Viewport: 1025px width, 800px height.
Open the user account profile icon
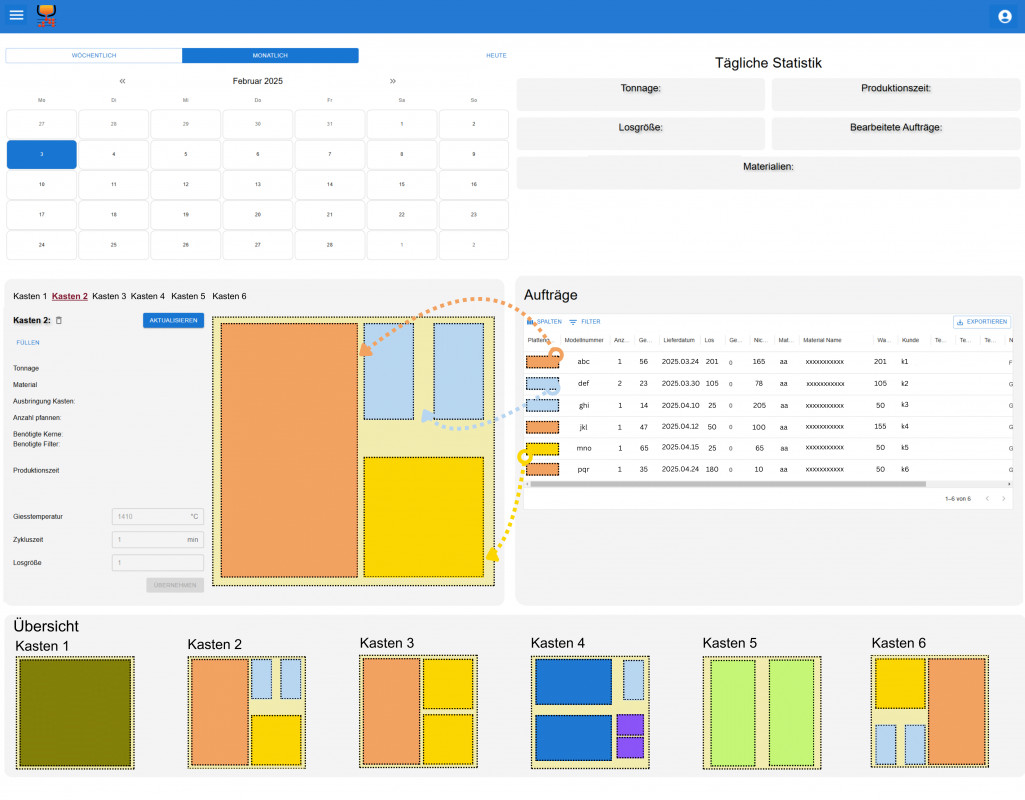pos(1005,16)
